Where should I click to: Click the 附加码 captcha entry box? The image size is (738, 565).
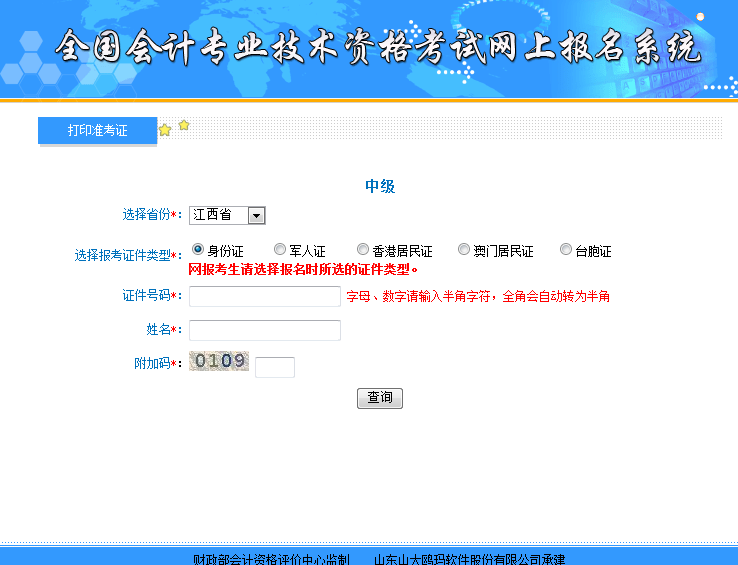click(x=275, y=367)
